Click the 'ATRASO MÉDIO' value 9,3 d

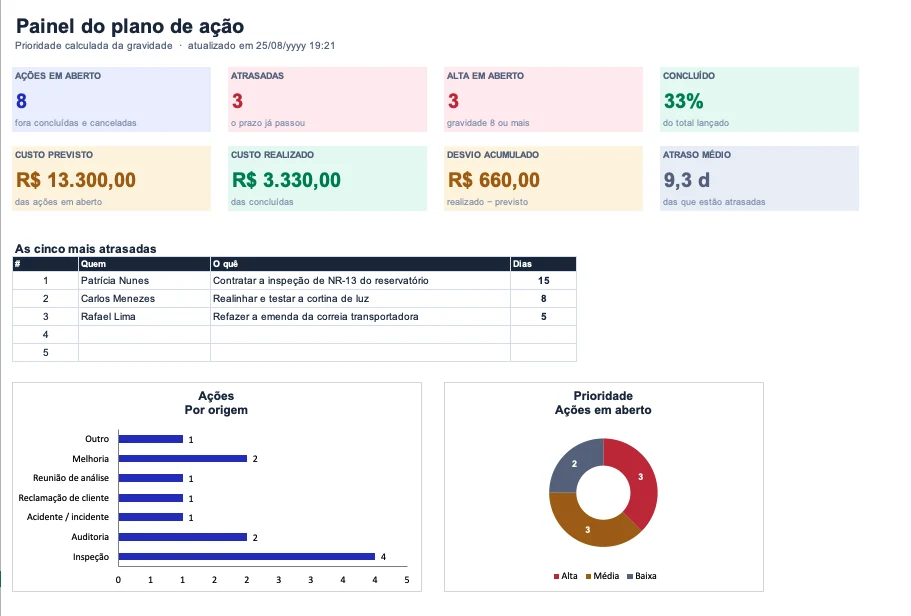687,180
